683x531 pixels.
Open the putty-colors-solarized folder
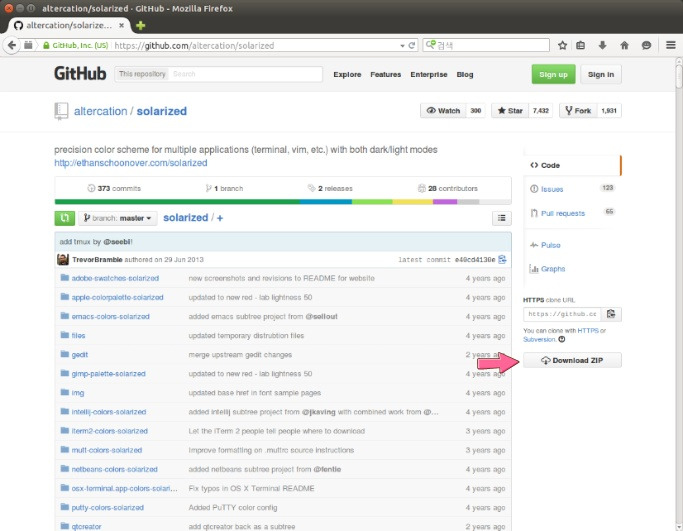tap(108, 508)
